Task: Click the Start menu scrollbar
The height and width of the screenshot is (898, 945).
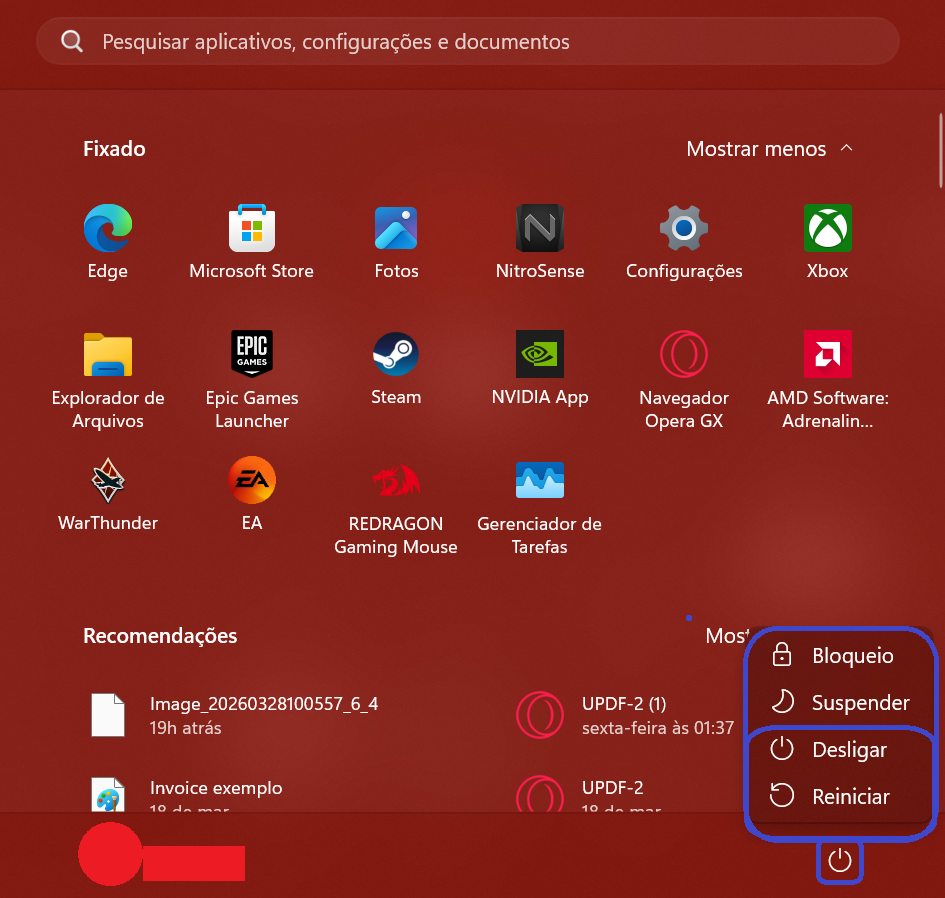Action: (x=941, y=151)
